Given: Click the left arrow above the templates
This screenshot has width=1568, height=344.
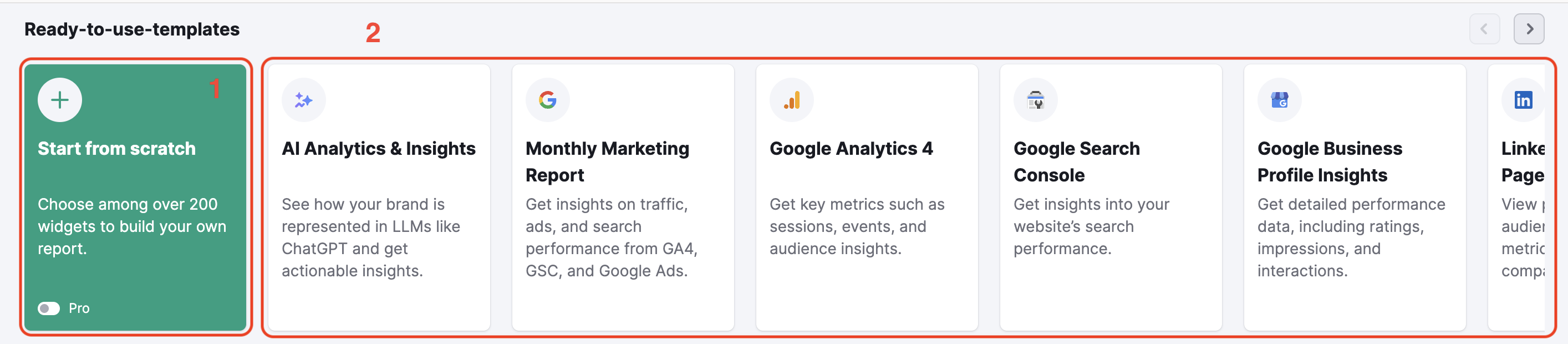Looking at the screenshot, I should coord(1485,28).
